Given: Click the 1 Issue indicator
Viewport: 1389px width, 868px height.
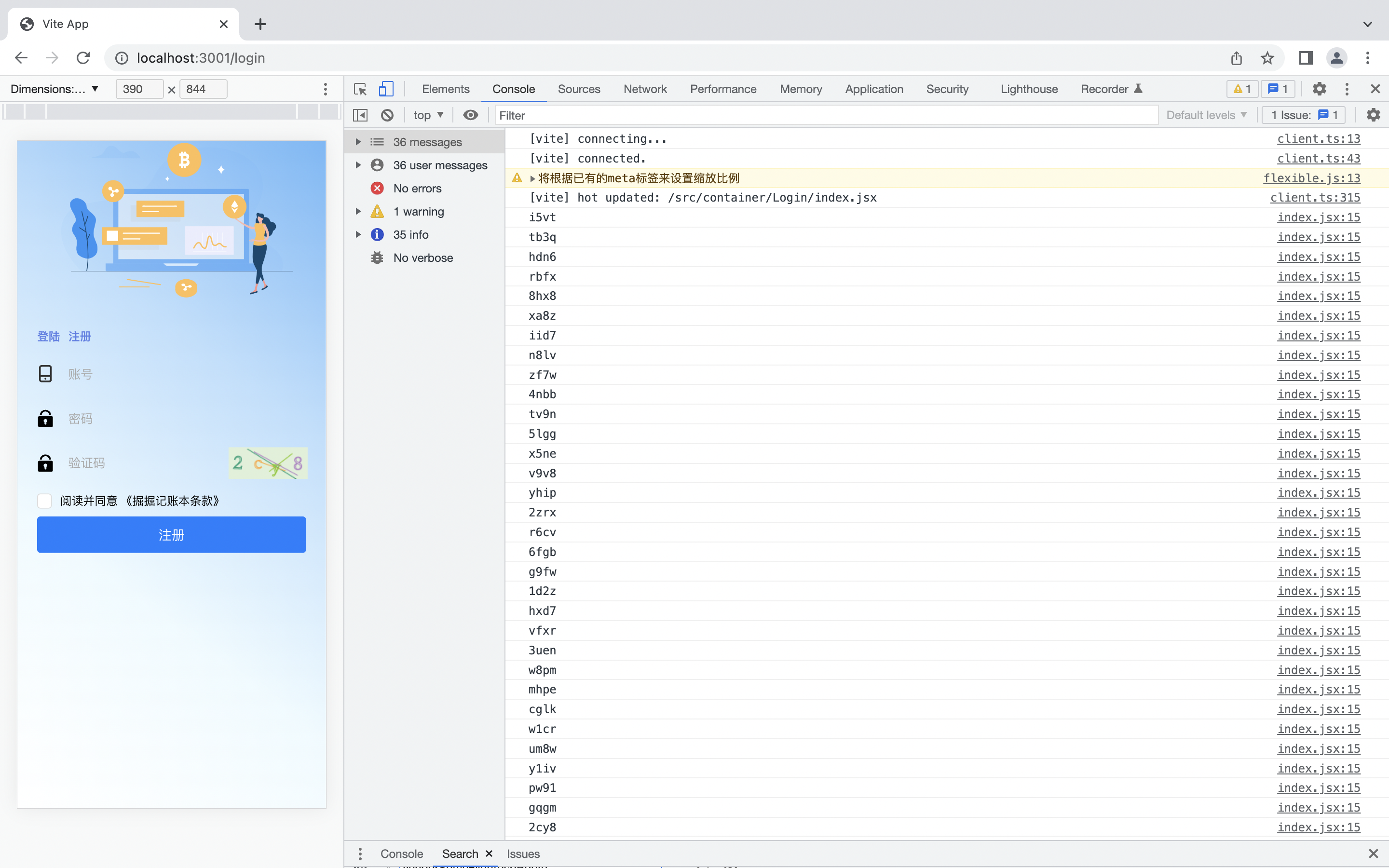Looking at the screenshot, I should click(x=1304, y=115).
